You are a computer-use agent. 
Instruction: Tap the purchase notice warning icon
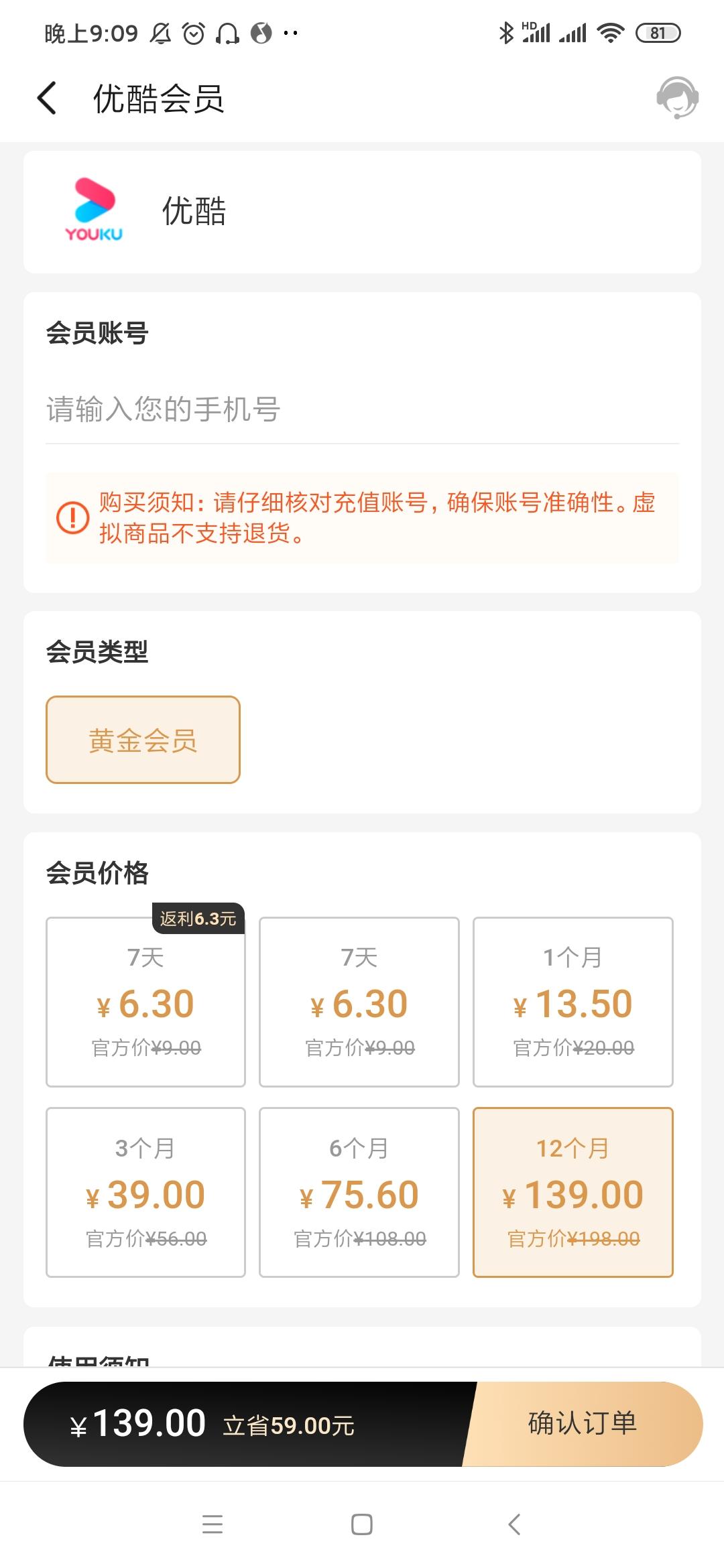pos(72,518)
